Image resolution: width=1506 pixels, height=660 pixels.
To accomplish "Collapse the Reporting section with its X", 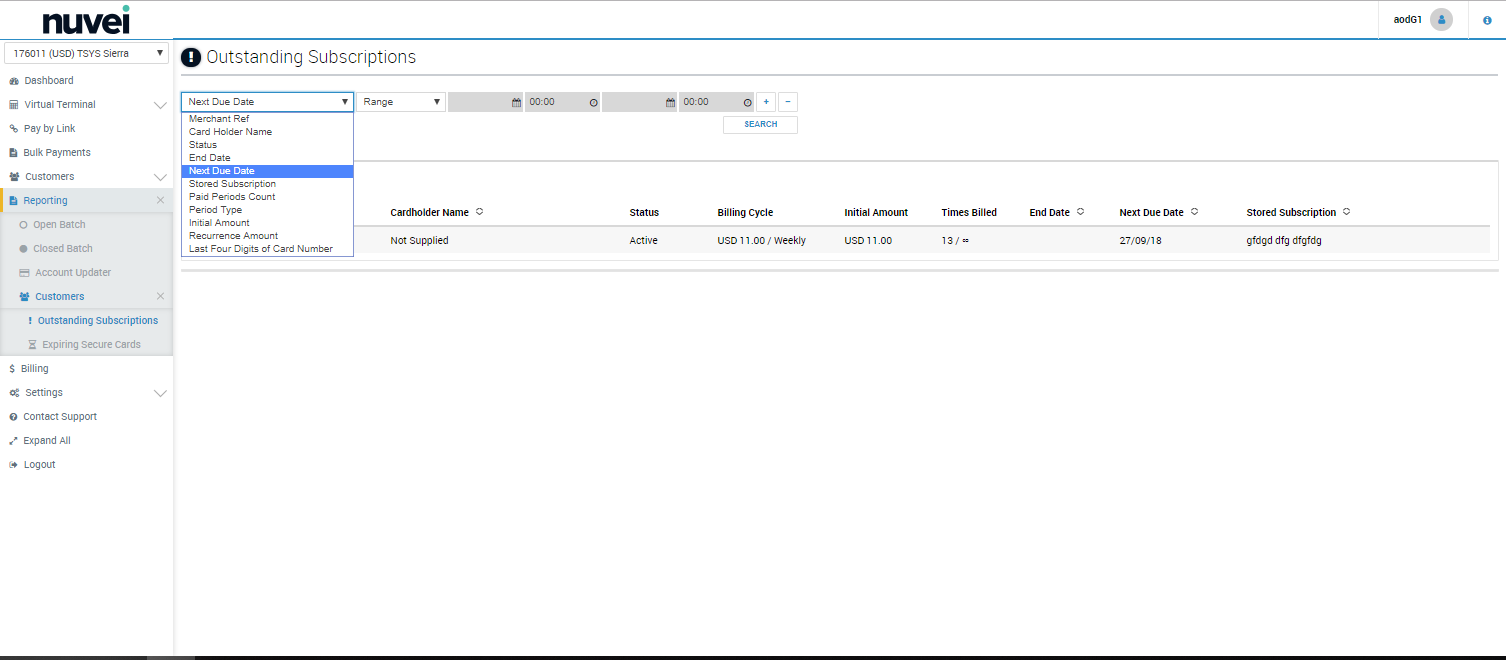I will pyautogui.click(x=160, y=201).
